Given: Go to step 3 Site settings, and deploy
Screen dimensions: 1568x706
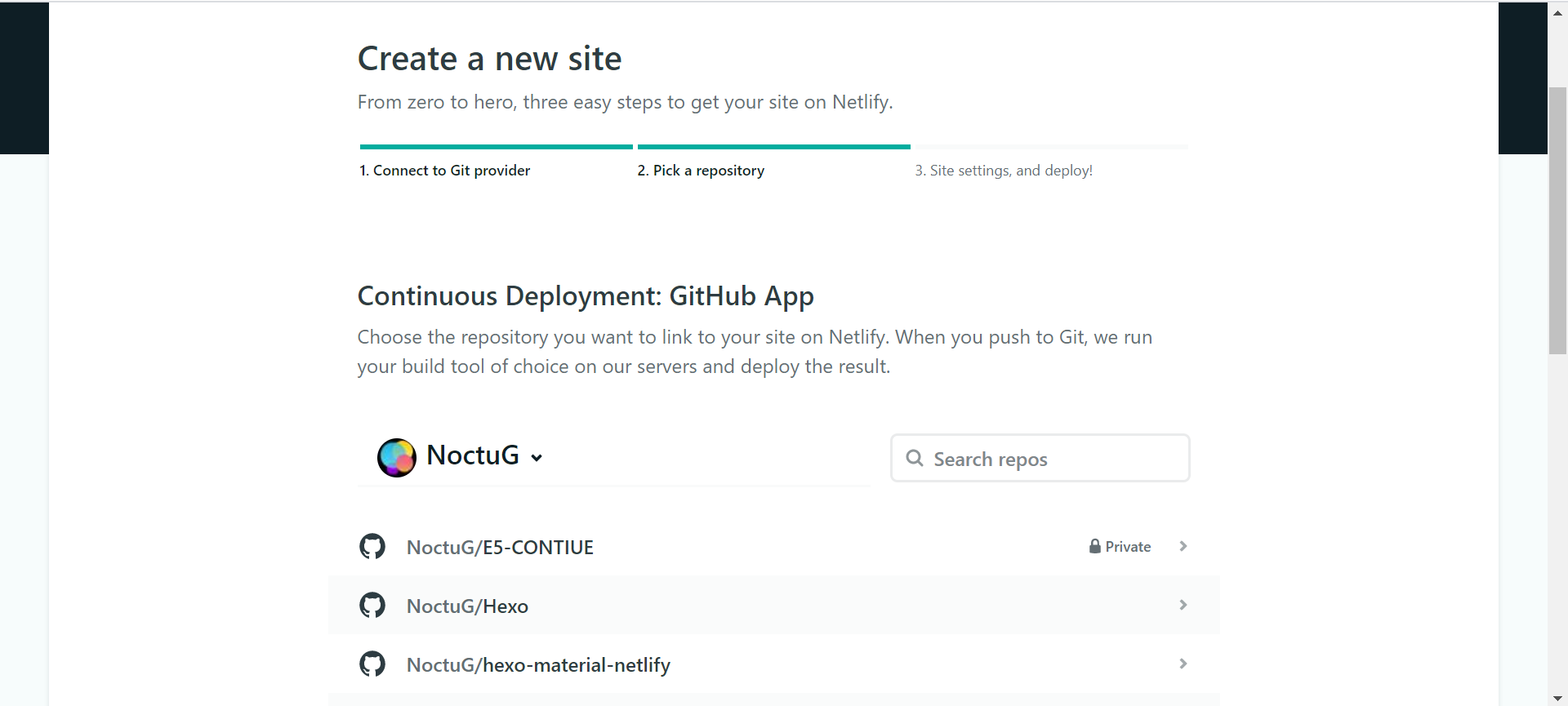Looking at the screenshot, I should (x=1004, y=171).
